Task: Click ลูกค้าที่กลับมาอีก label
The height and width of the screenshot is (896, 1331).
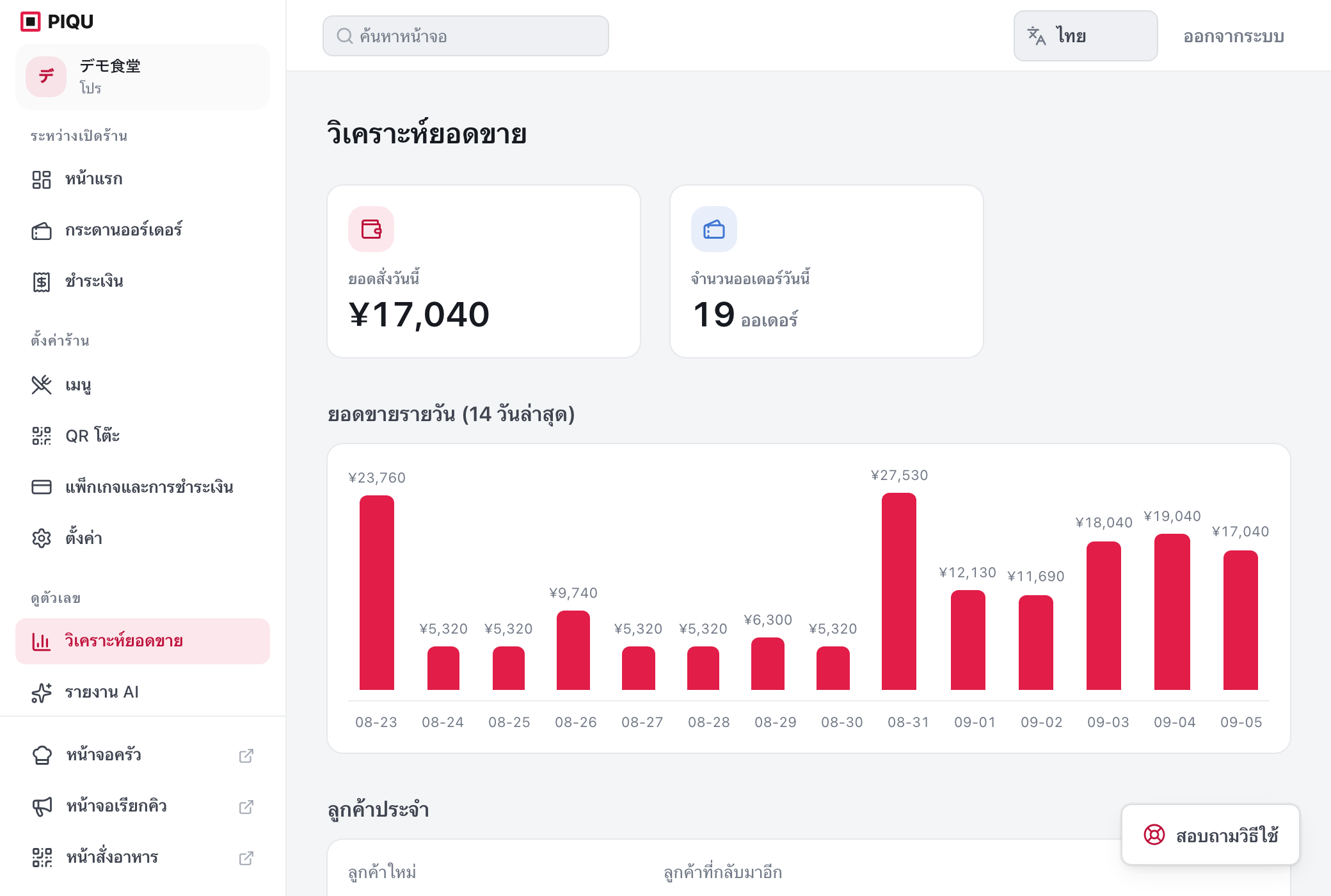Action: 723,872
